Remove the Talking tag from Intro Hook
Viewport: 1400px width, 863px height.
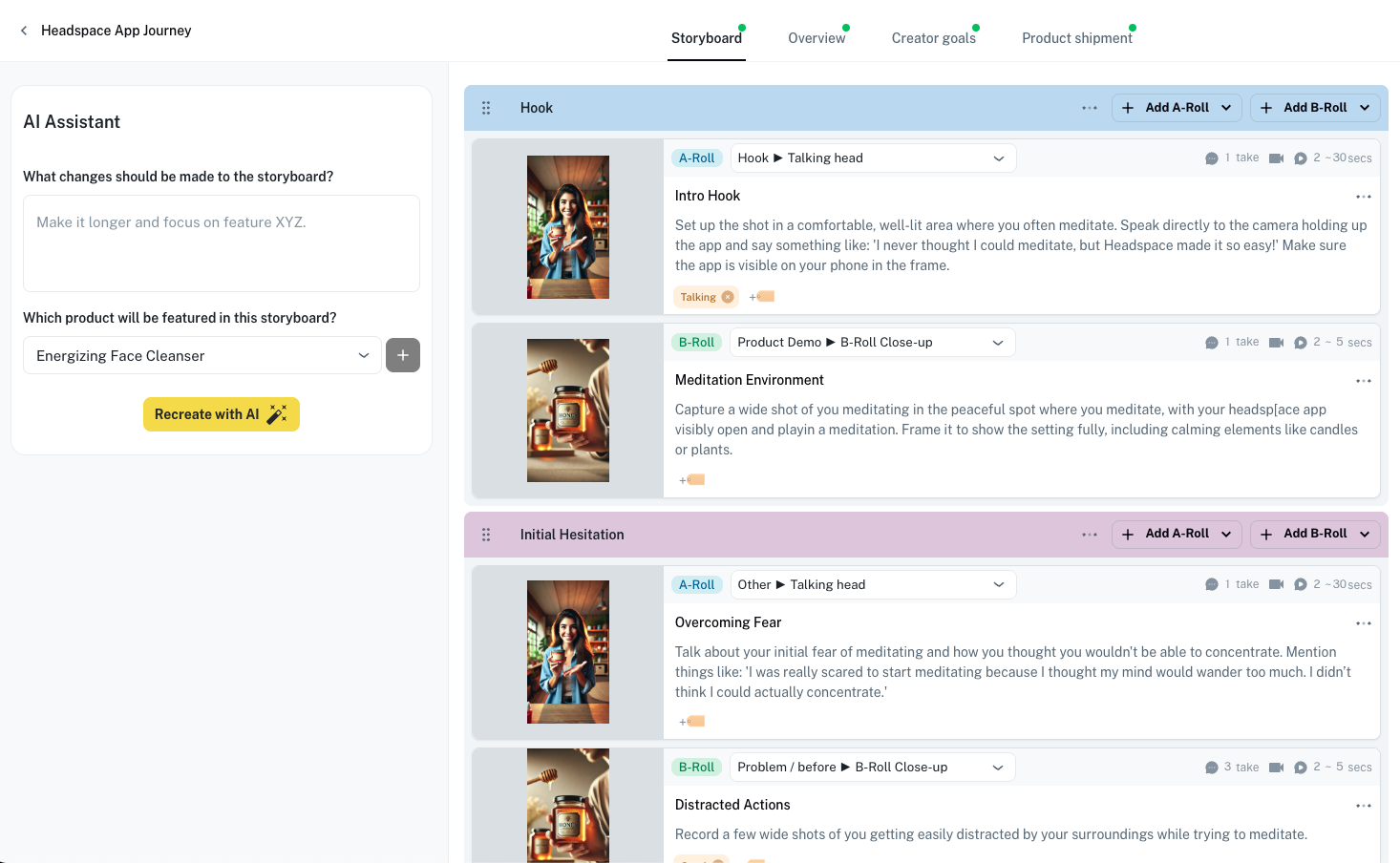coord(728,297)
